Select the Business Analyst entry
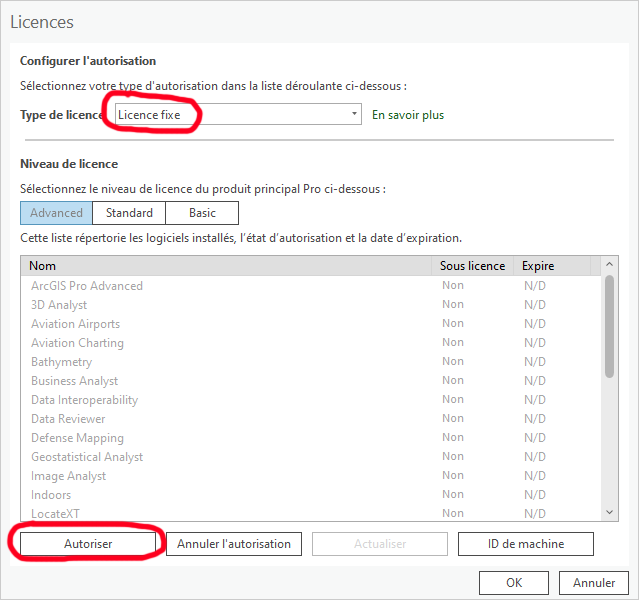Image resolution: width=639 pixels, height=600 pixels. pos(74,381)
